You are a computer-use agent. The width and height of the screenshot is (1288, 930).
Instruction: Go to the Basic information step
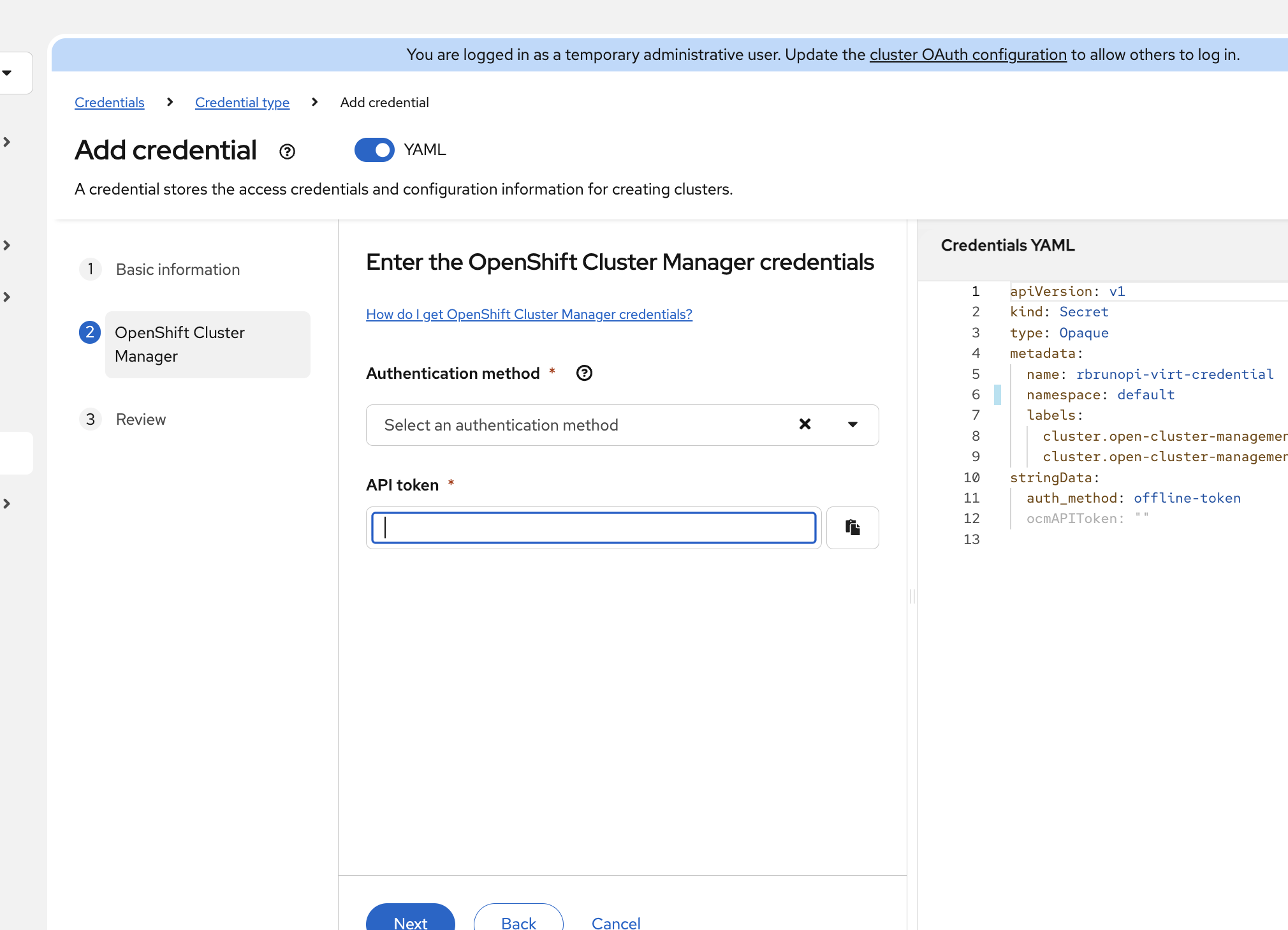pos(177,269)
